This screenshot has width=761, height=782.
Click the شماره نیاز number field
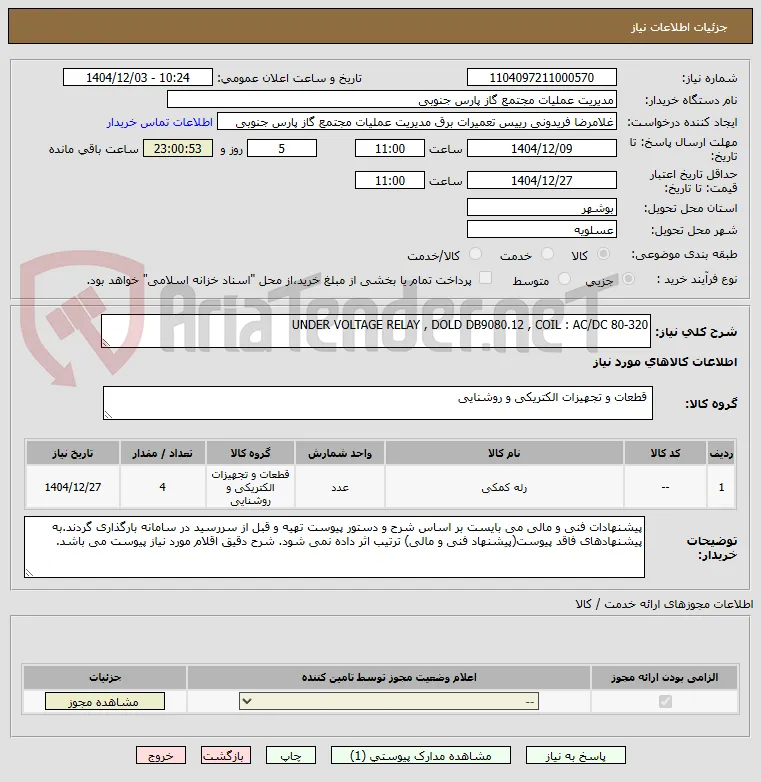click(x=542, y=78)
